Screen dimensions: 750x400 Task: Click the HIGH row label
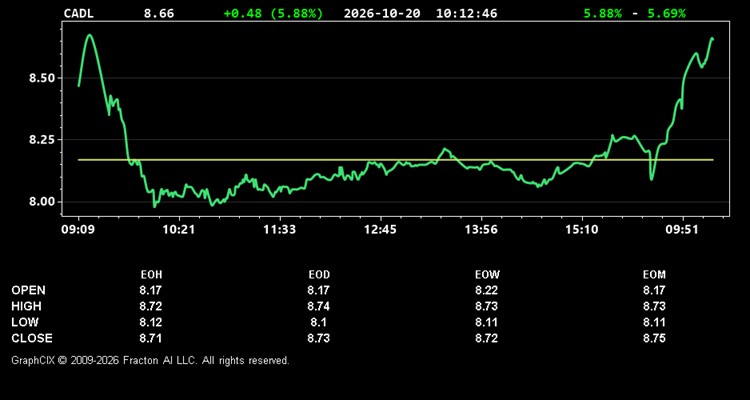pyautogui.click(x=26, y=306)
